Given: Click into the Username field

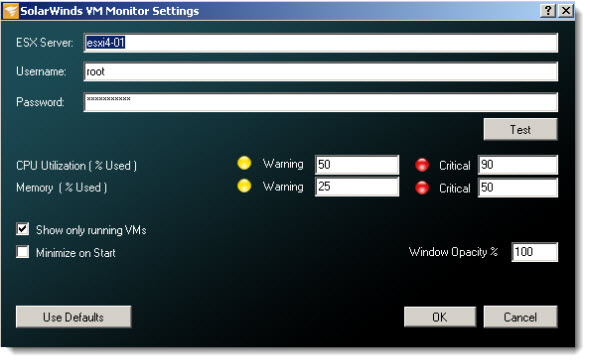Looking at the screenshot, I should 321,71.
